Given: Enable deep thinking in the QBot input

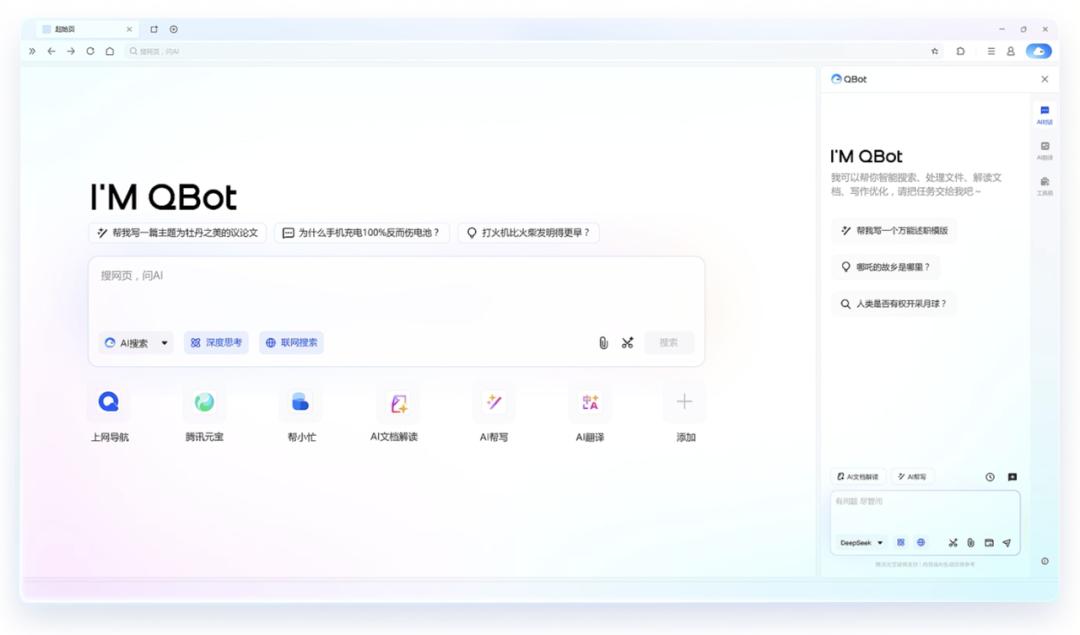Looking at the screenshot, I should tap(900, 542).
